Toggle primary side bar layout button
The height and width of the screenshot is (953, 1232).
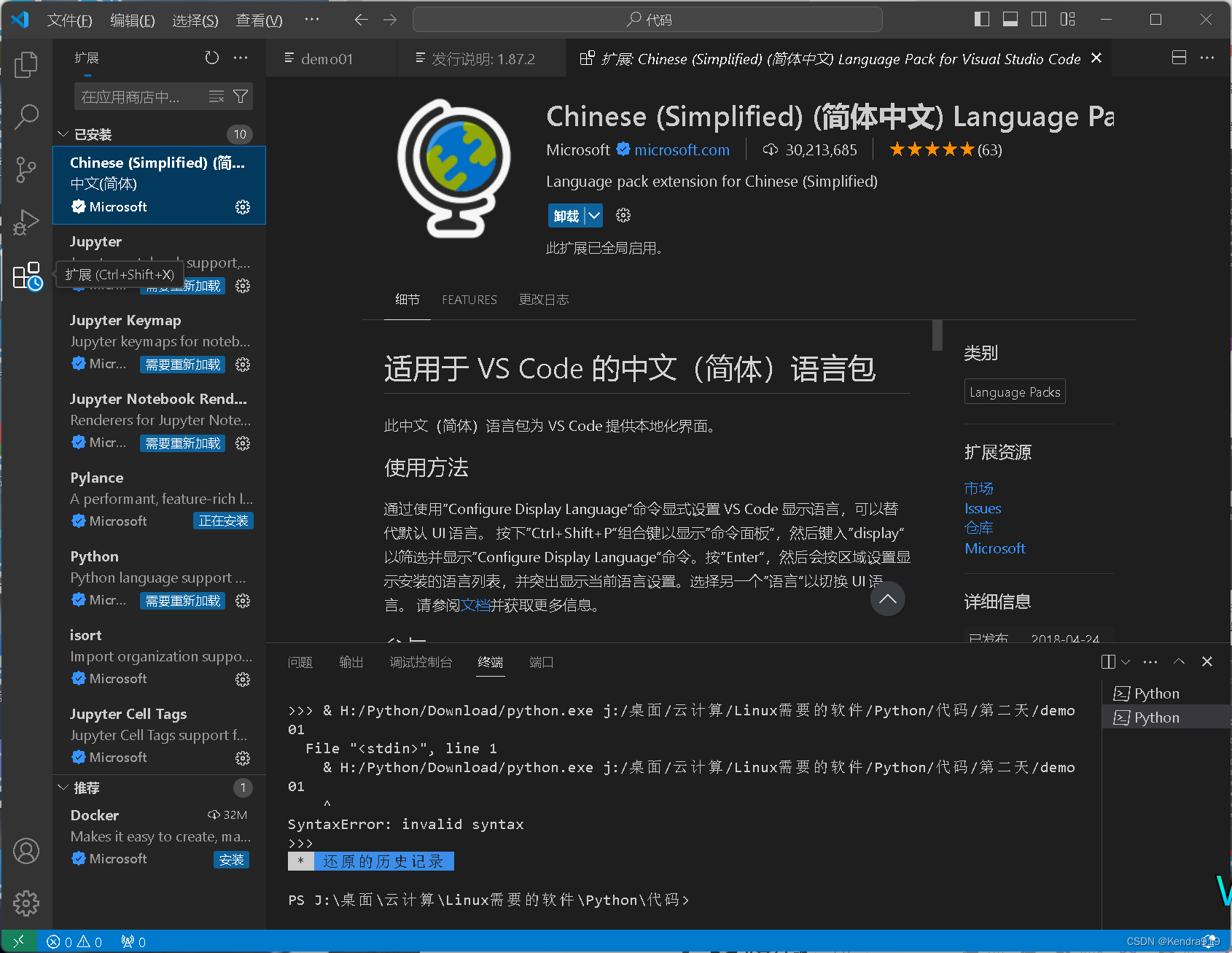point(982,20)
